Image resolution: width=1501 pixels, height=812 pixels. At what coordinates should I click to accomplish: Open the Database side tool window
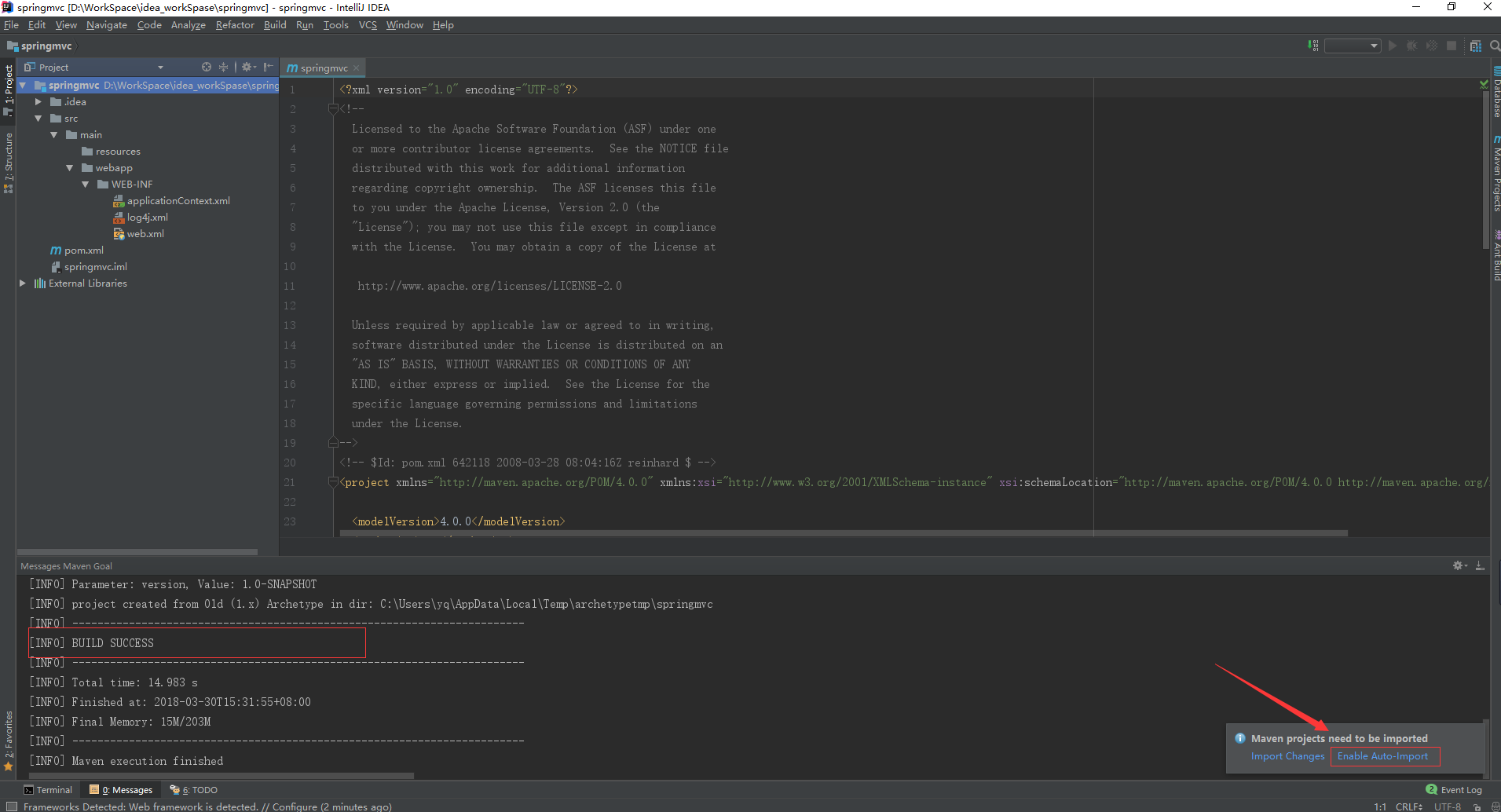(x=1496, y=93)
